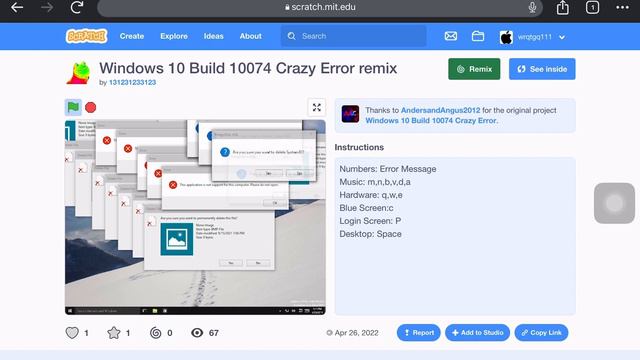Click the Scratch logo
The height and width of the screenshot is (360, 640).
pos(86,36)
